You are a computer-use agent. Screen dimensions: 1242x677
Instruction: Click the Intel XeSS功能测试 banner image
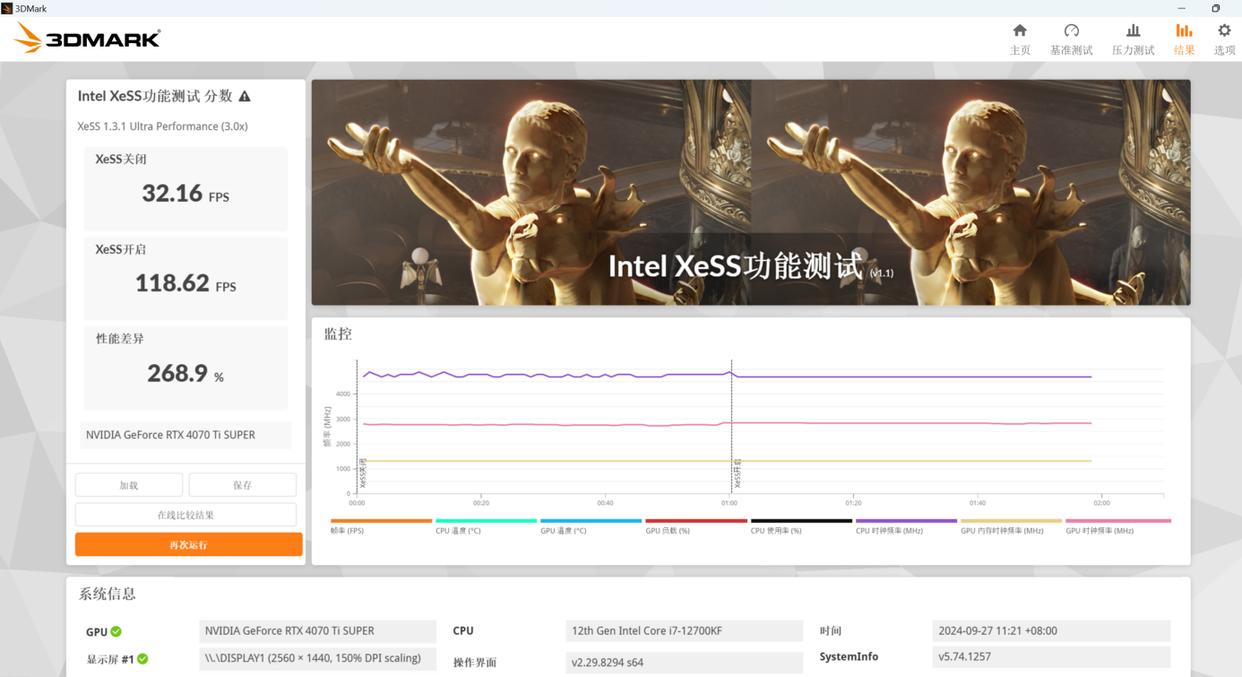pos(750,192)
